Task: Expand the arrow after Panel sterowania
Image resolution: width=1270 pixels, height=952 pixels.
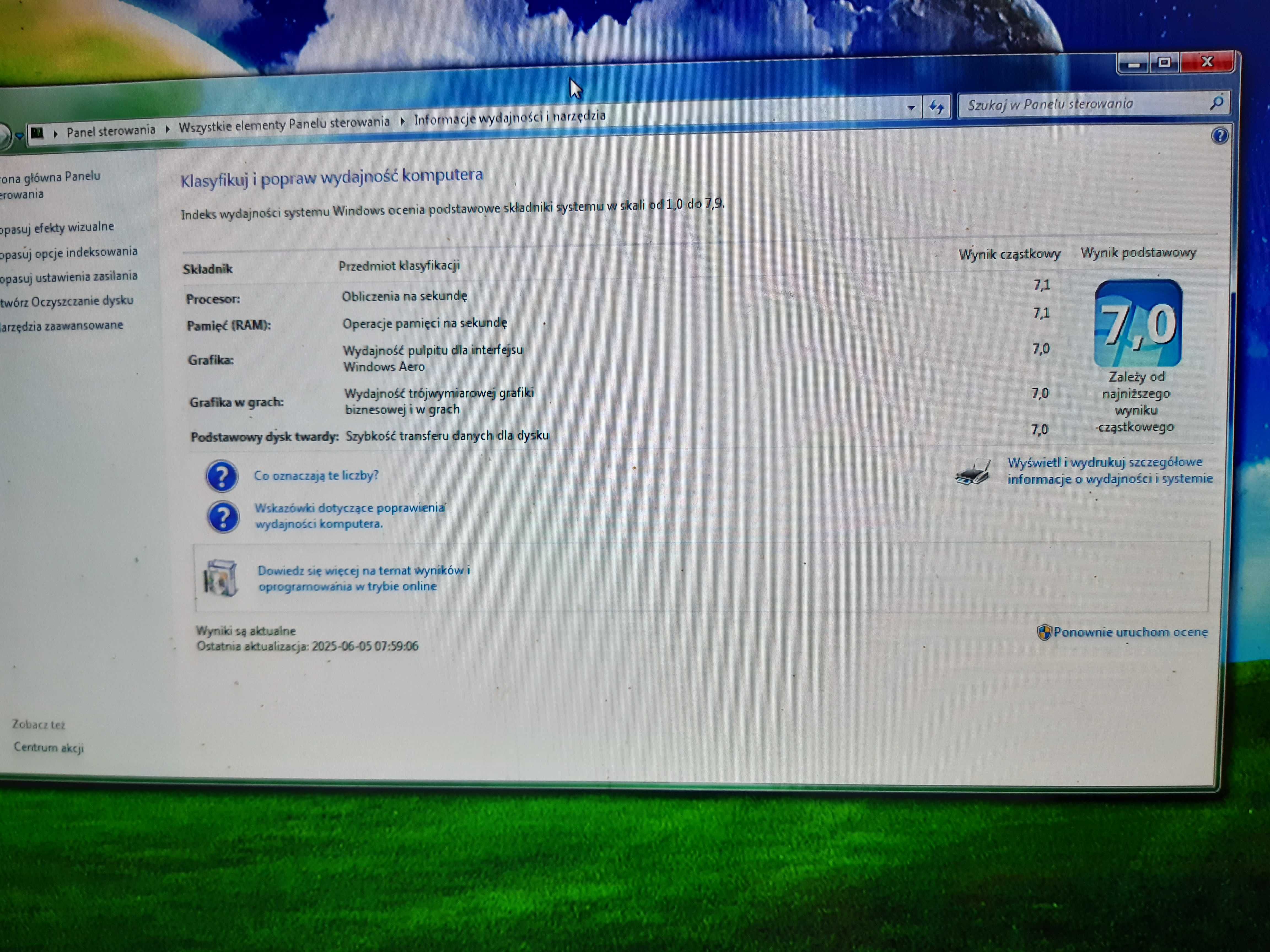Action: coord(167,129)
